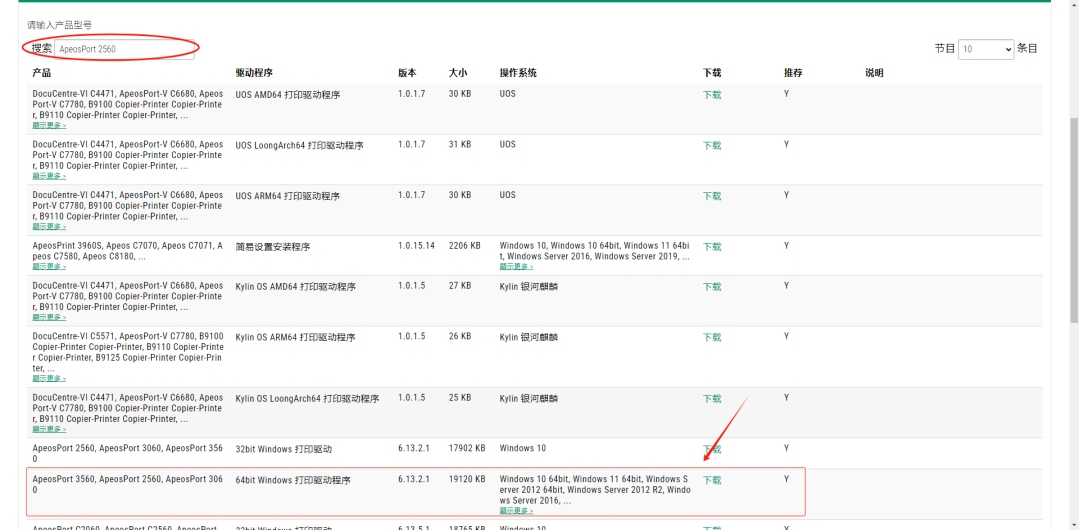Sort the table by the 版本 column header
Viewport: 1079px width, 530px height.
407,73
